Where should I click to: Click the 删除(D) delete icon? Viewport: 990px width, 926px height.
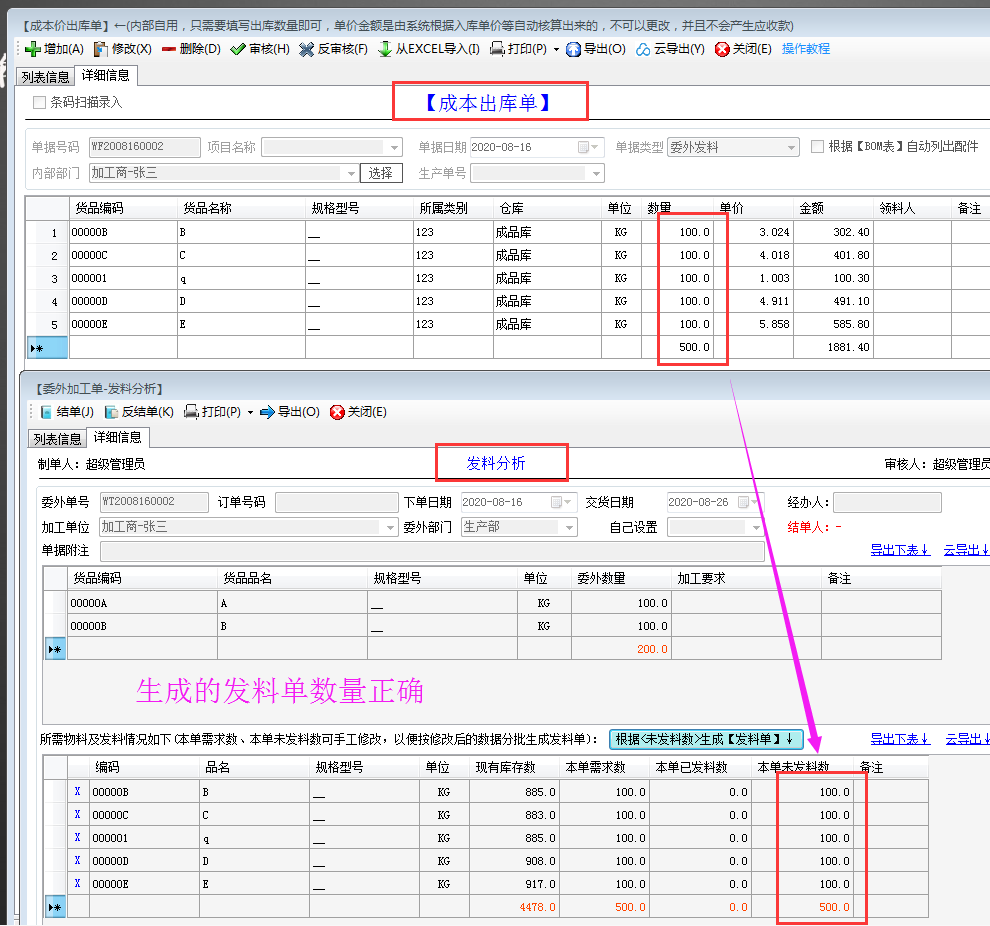pyautogui.click(x=168, y=49)
